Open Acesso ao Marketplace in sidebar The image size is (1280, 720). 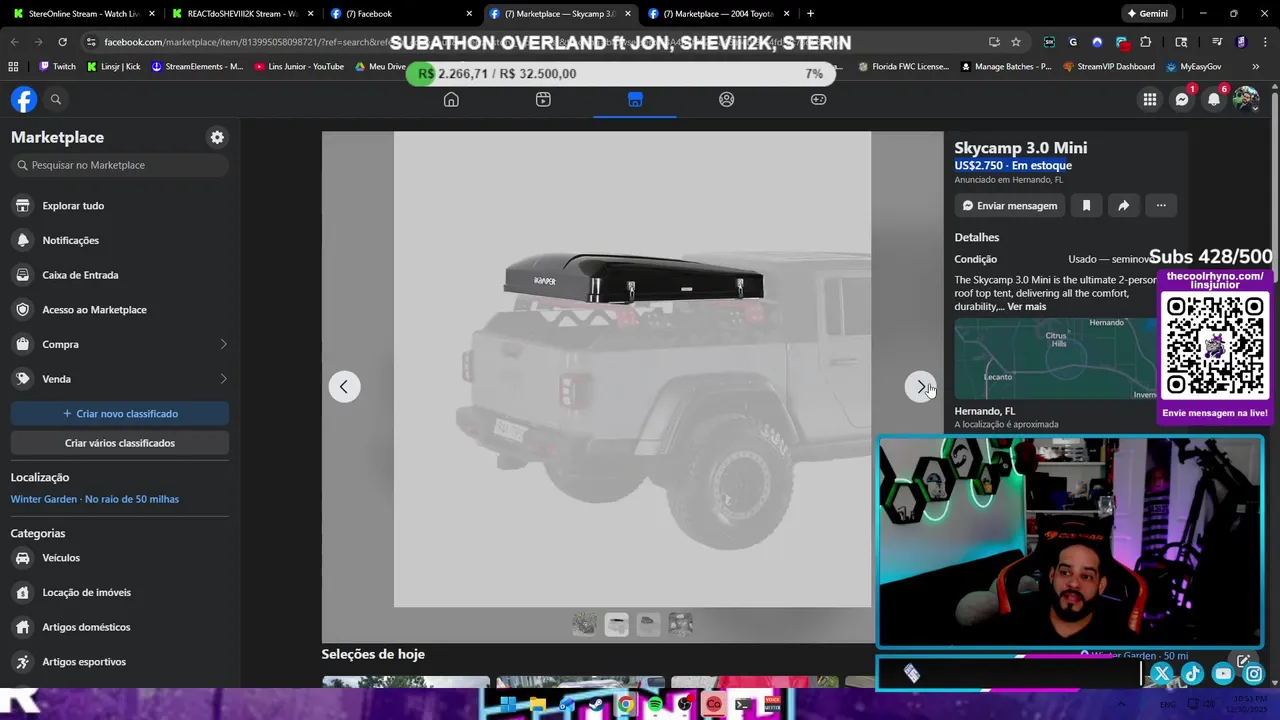click(119, 309)
